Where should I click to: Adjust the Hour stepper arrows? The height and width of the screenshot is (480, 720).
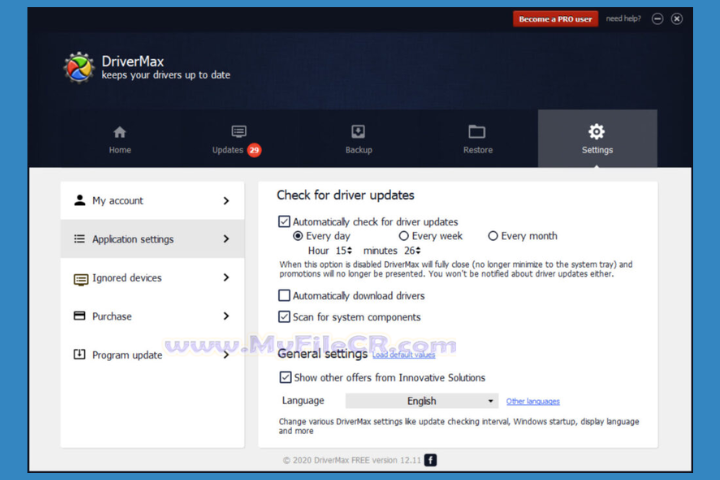350,251
